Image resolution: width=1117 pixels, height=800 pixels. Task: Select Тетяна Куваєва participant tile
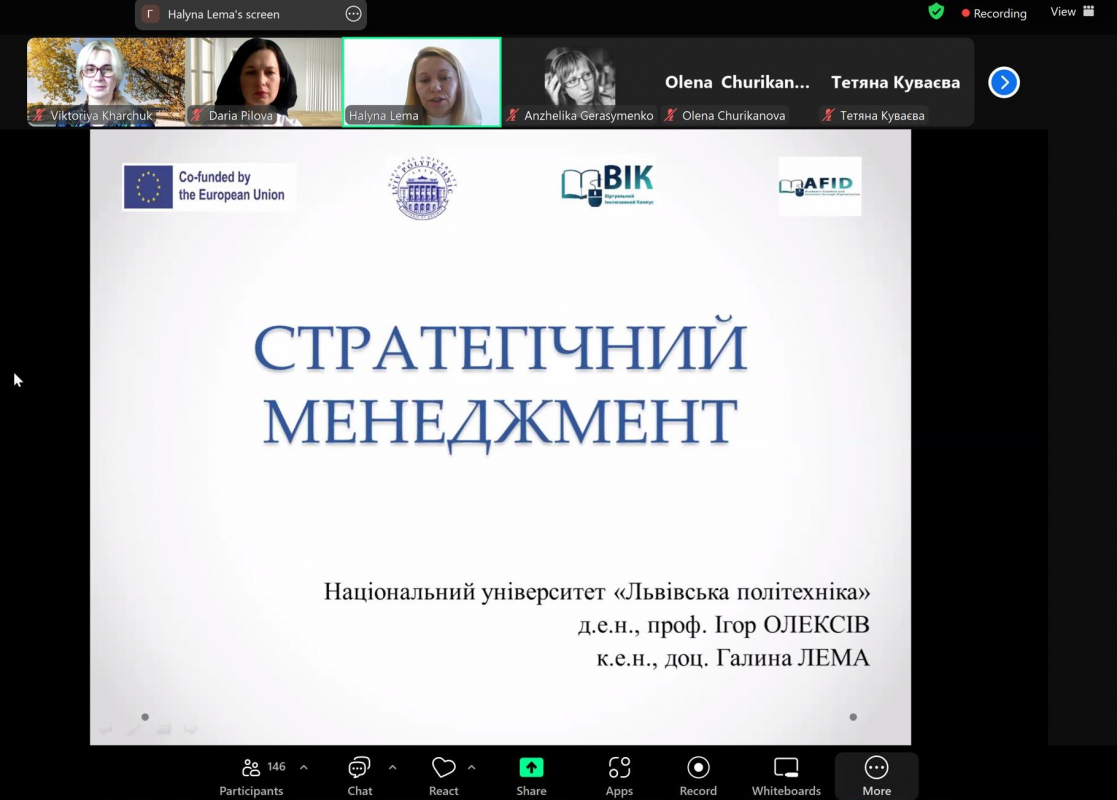[895, 82]
